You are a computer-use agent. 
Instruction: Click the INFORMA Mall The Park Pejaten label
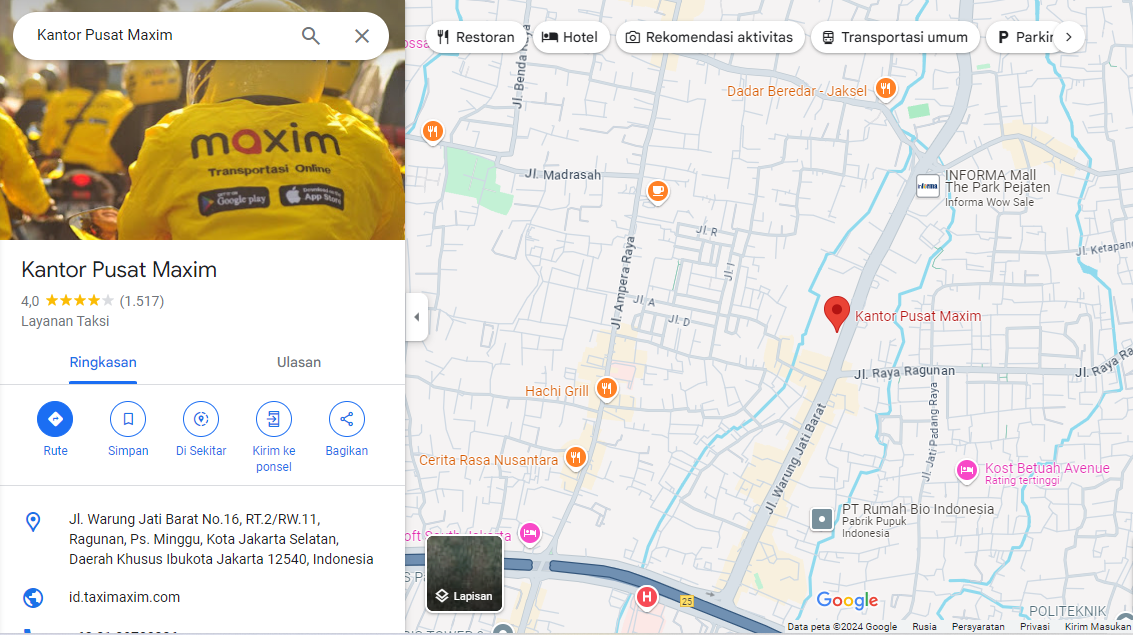[x=997, y=187]
